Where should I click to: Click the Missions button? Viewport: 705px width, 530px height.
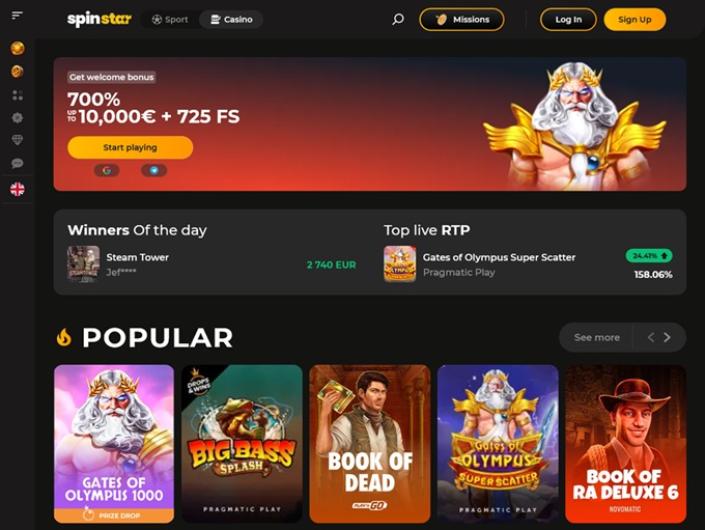point(462,20)
